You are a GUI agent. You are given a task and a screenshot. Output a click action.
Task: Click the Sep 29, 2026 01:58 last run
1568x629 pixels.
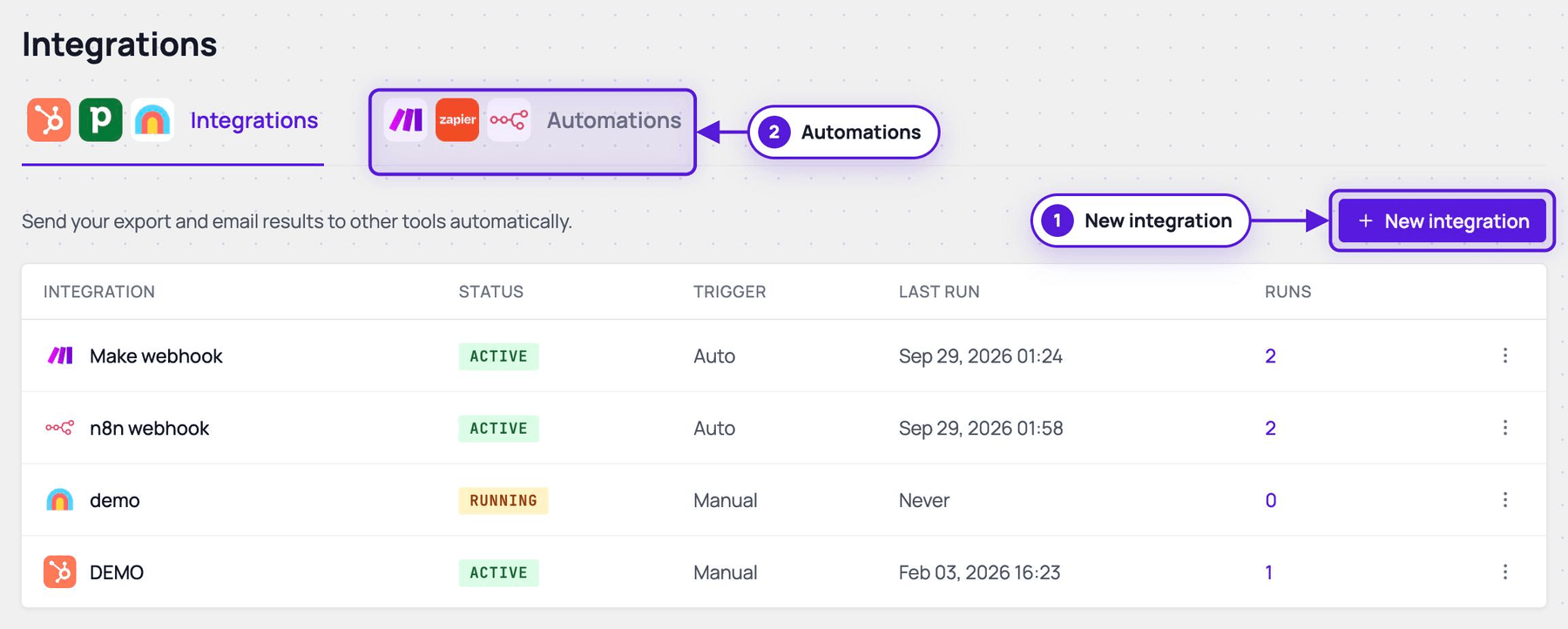point(981,428)
